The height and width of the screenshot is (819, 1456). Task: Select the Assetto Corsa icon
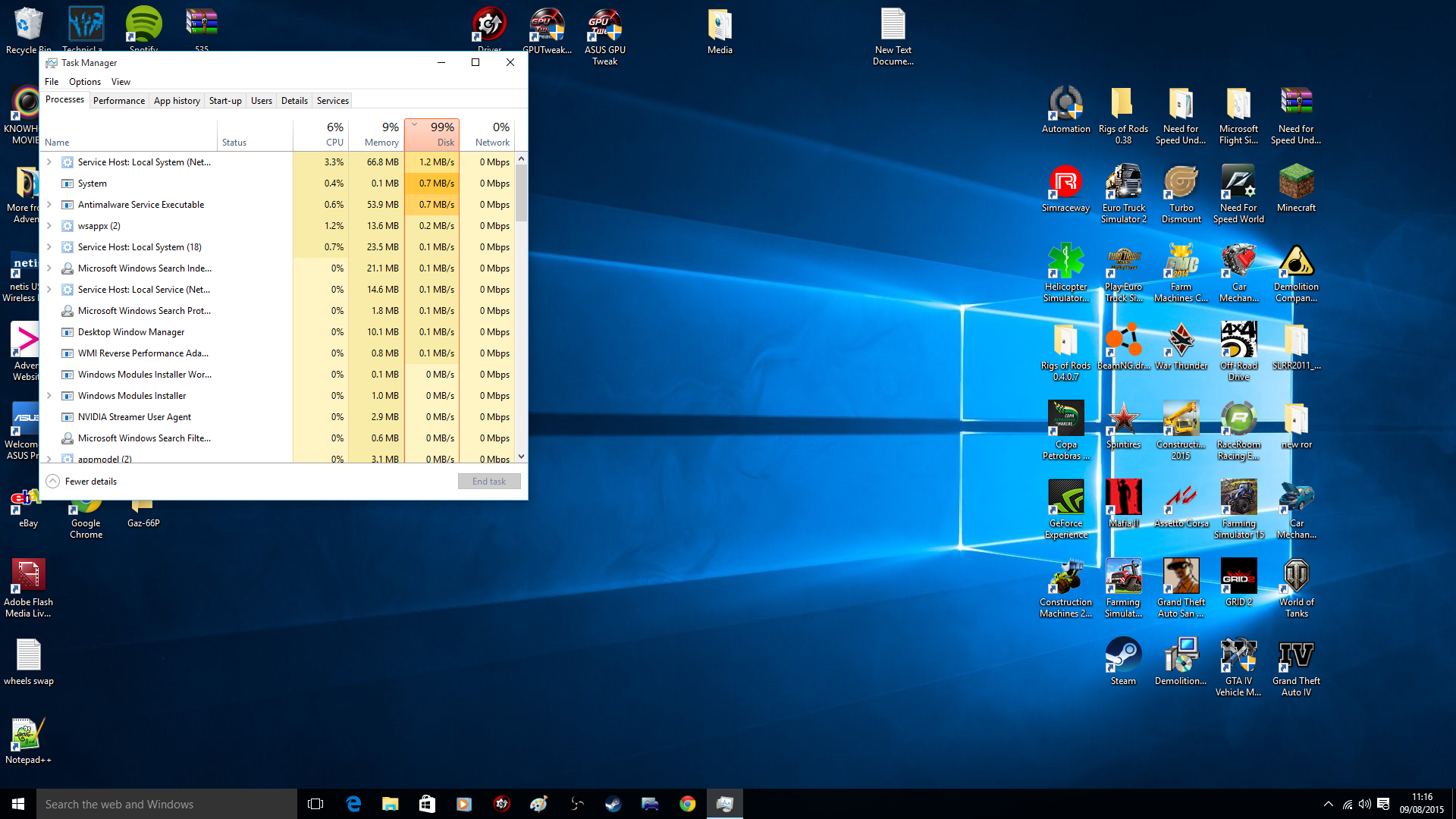(x=1181, y=504)
